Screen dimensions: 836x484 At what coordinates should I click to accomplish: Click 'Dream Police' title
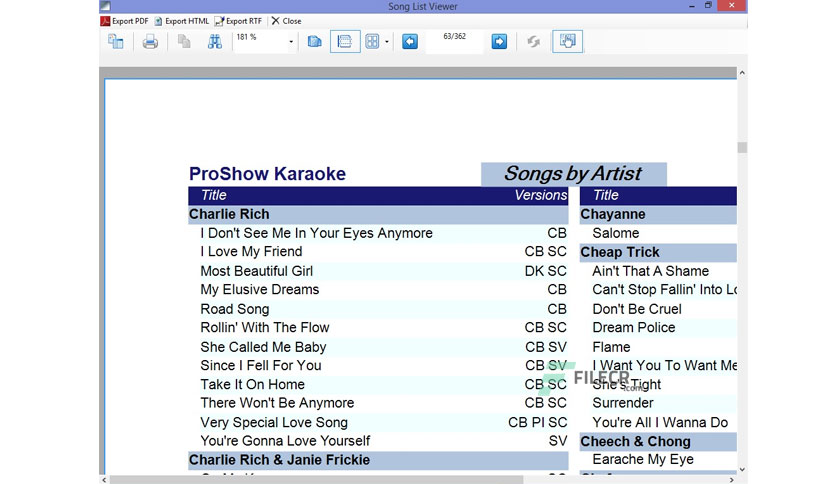pos(633,327)
